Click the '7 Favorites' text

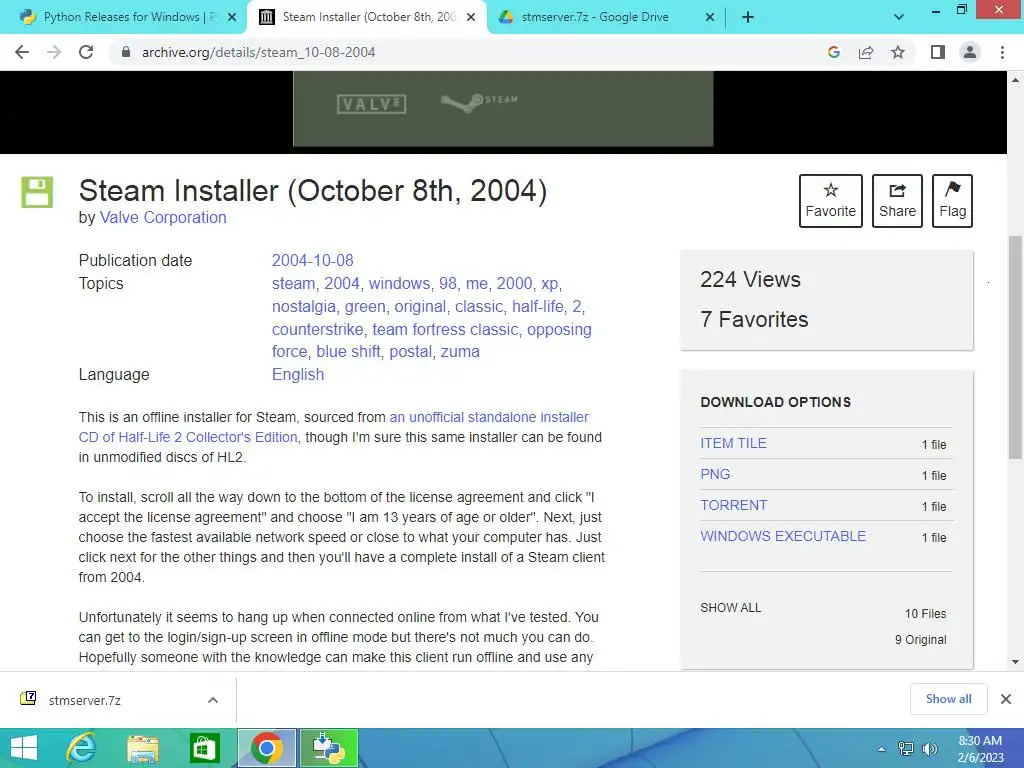tap(754, 319)
